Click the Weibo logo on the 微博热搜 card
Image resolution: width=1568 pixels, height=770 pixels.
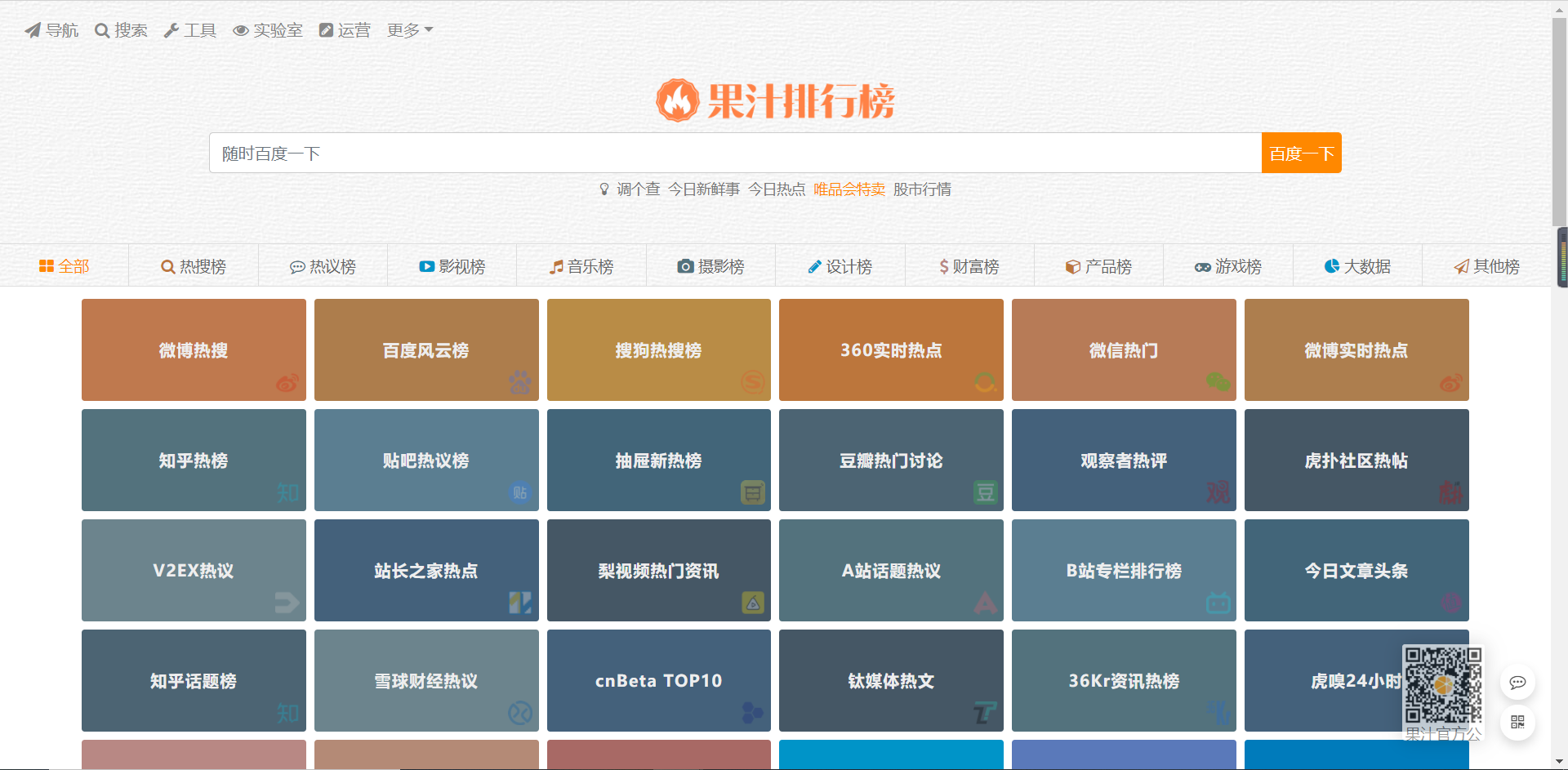287,382
